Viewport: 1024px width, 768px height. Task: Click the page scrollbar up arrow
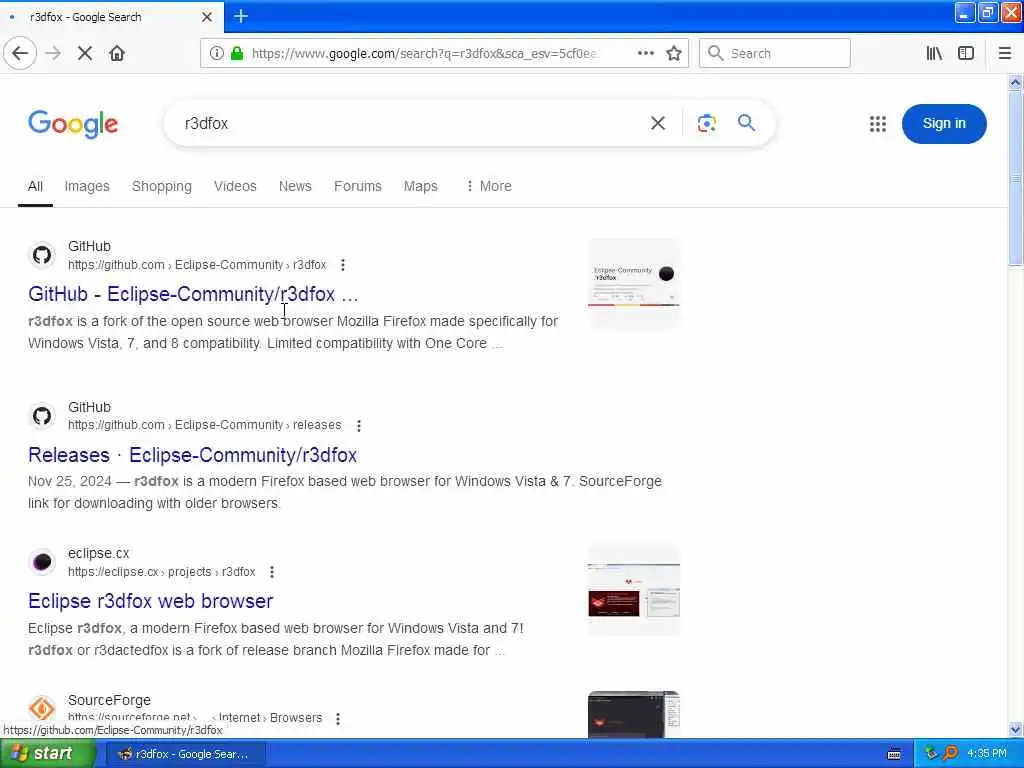pyautogui.click(x=1016, y=82)
